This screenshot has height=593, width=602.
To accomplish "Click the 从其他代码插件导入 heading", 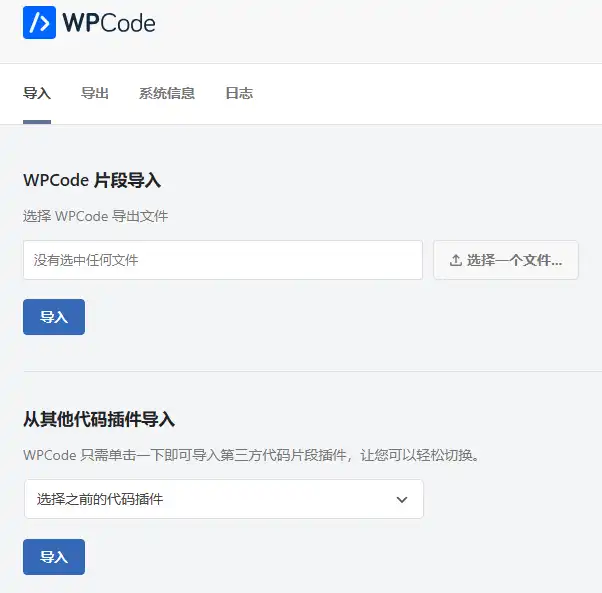I will click(x=99, y=419).
